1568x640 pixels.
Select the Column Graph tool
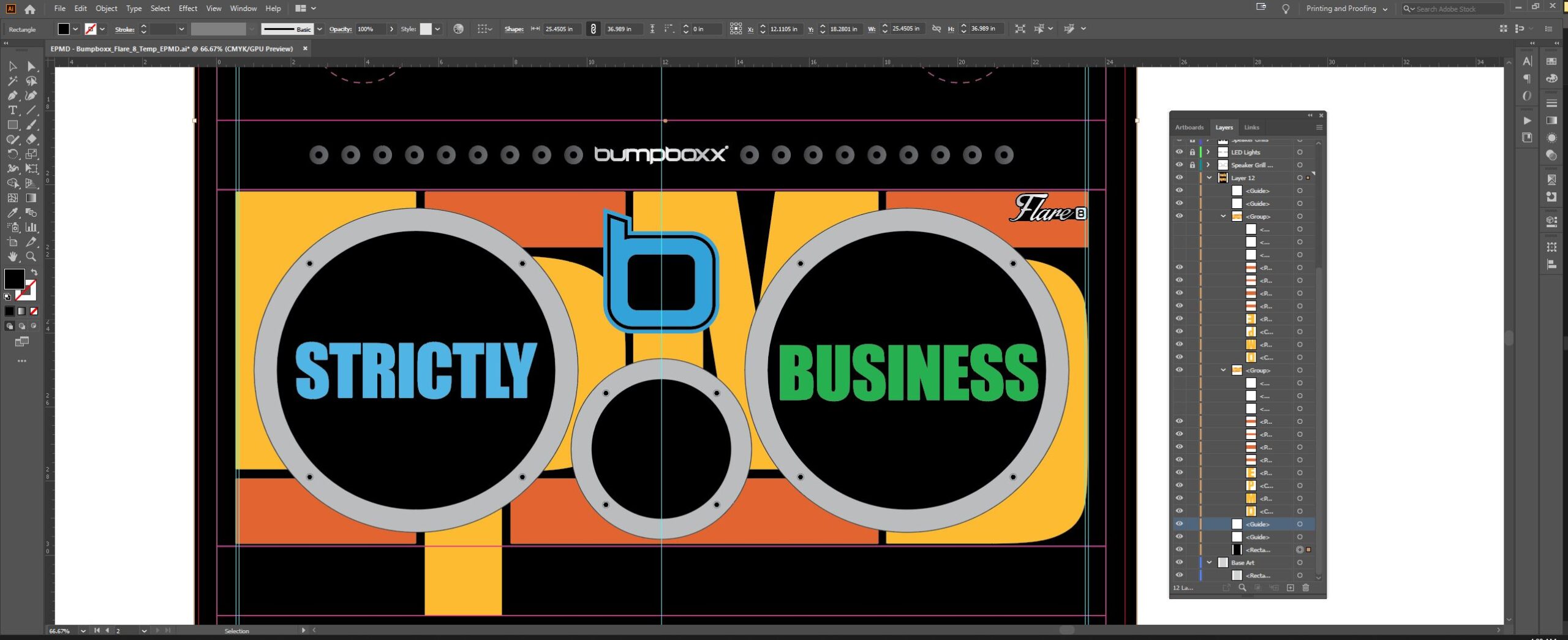[x=31, y=227]
